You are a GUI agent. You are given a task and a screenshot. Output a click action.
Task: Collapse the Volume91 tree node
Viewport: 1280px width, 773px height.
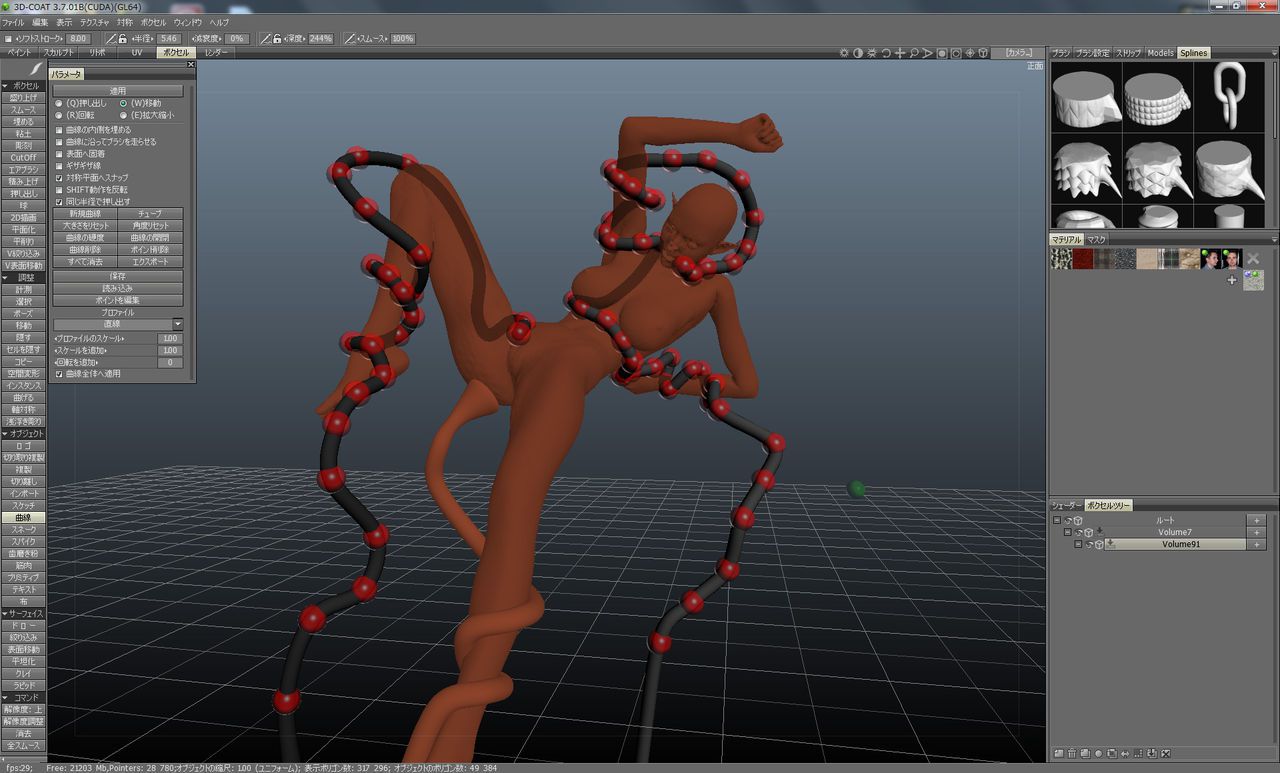click(1078, 544)
